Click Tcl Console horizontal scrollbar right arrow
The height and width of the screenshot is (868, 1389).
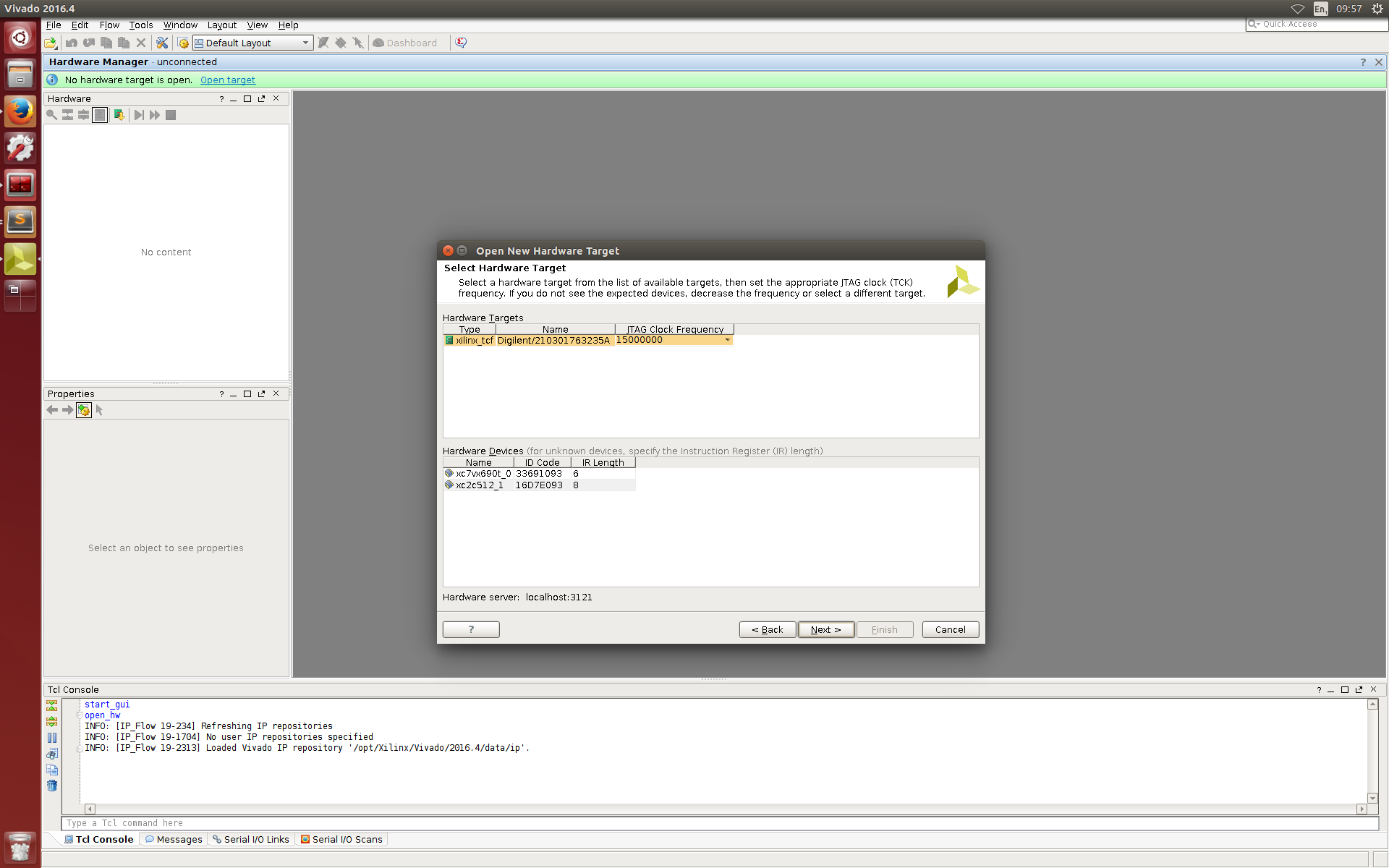click(1362, 809)
